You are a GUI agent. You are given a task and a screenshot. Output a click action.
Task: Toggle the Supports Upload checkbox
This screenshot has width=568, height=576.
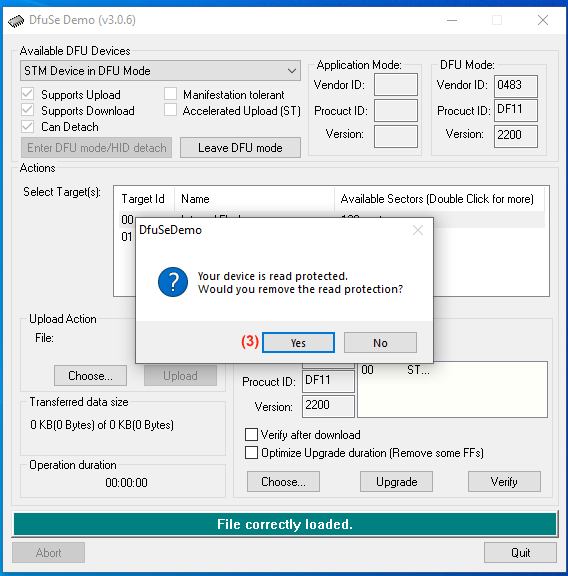(28, 94)
